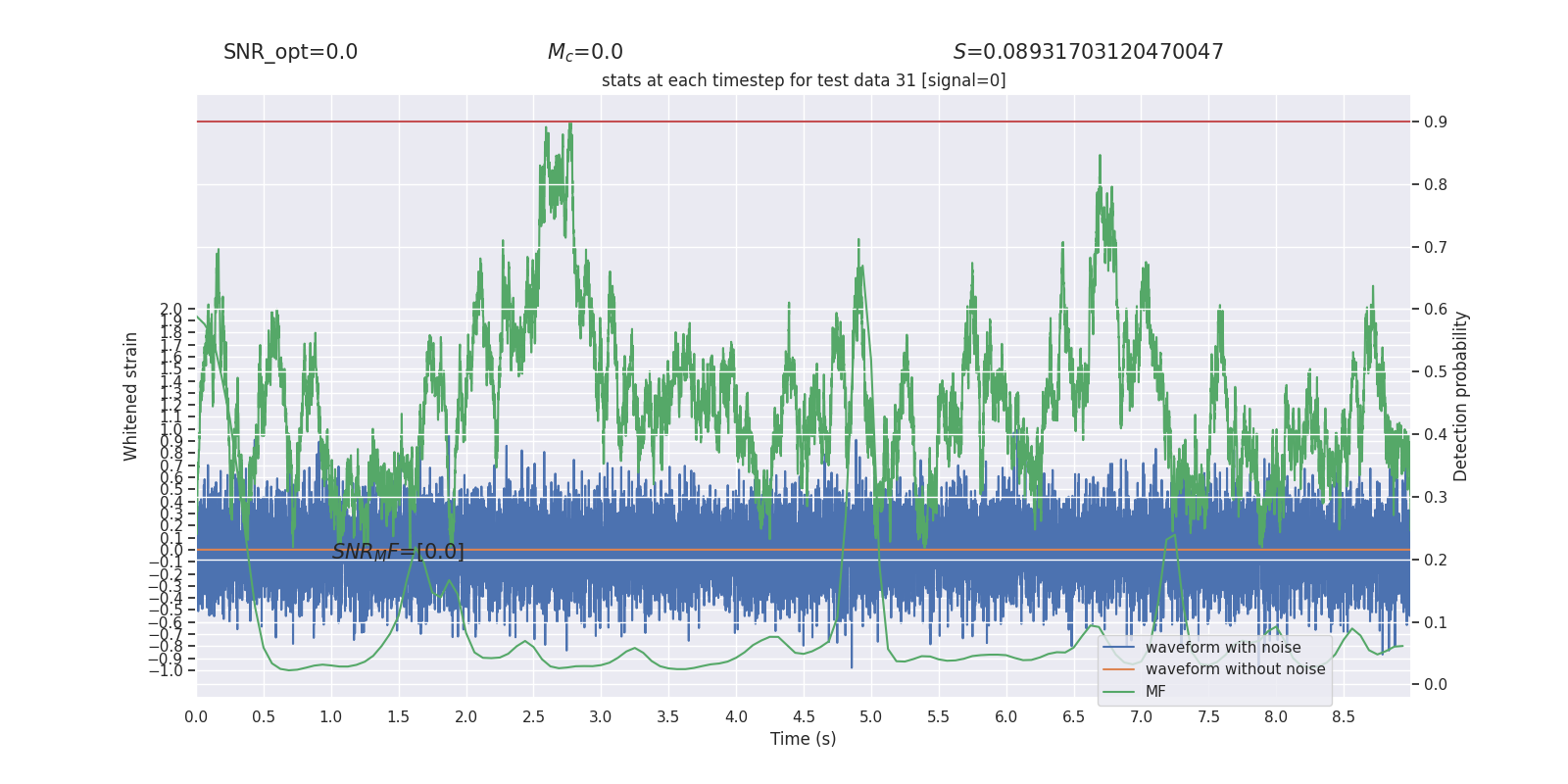
Task: Click the 'Detection probability' right axis label
Action: tap(1460, 396)
